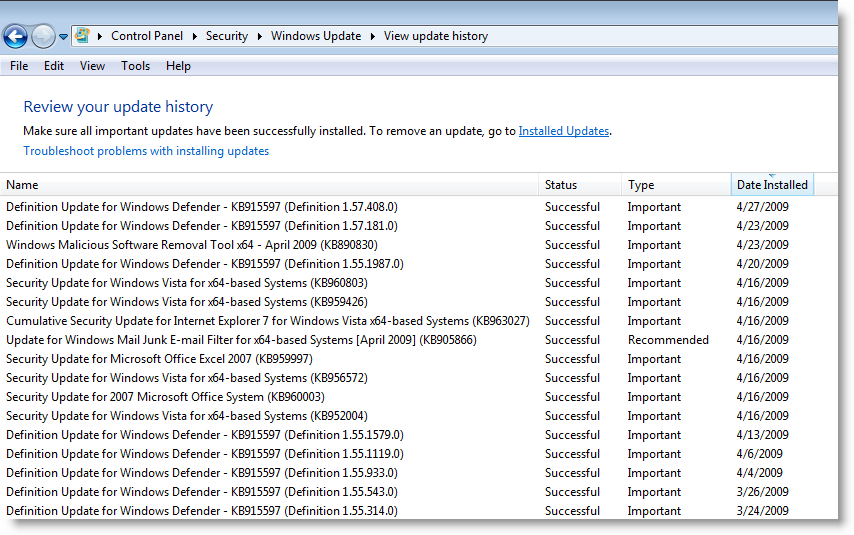Viewport: 854px width, 535px height.
Task: Select Security Update KB956572 row
Action: pos(419,378)
